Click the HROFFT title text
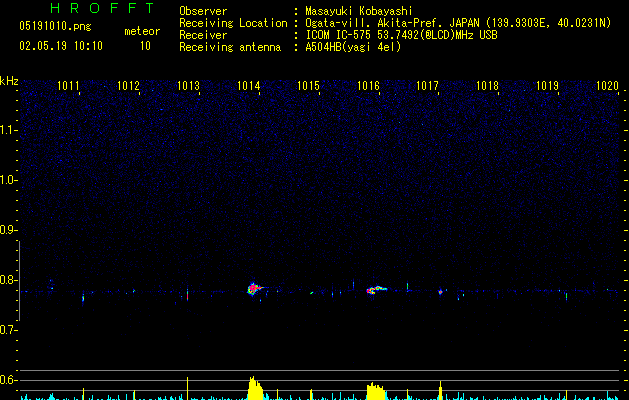This screenshot has width=629, height=400. click(103, 8)
